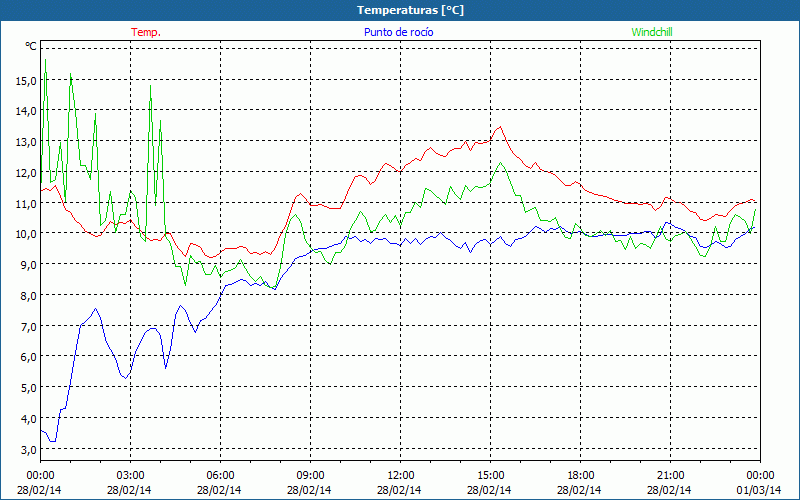Click the 09:00 time axis label
Image resolution: width=800 pixels, height=500 pixels.
(311, 476)
